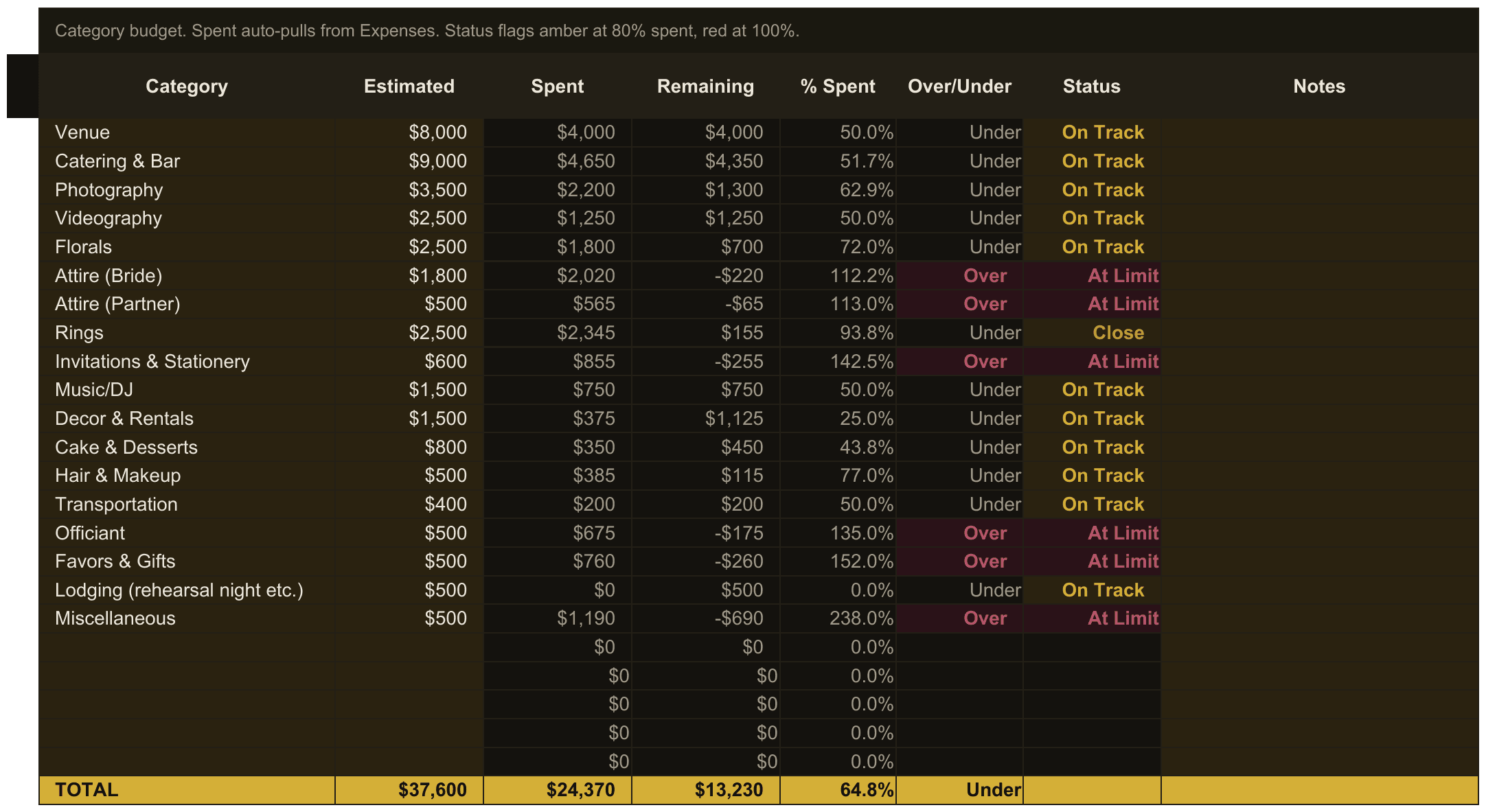Image resolution: width=1486 pixels, height=812 pixels.
Task: Click the total estimated $37,600 cell
Action: (409, 790)
